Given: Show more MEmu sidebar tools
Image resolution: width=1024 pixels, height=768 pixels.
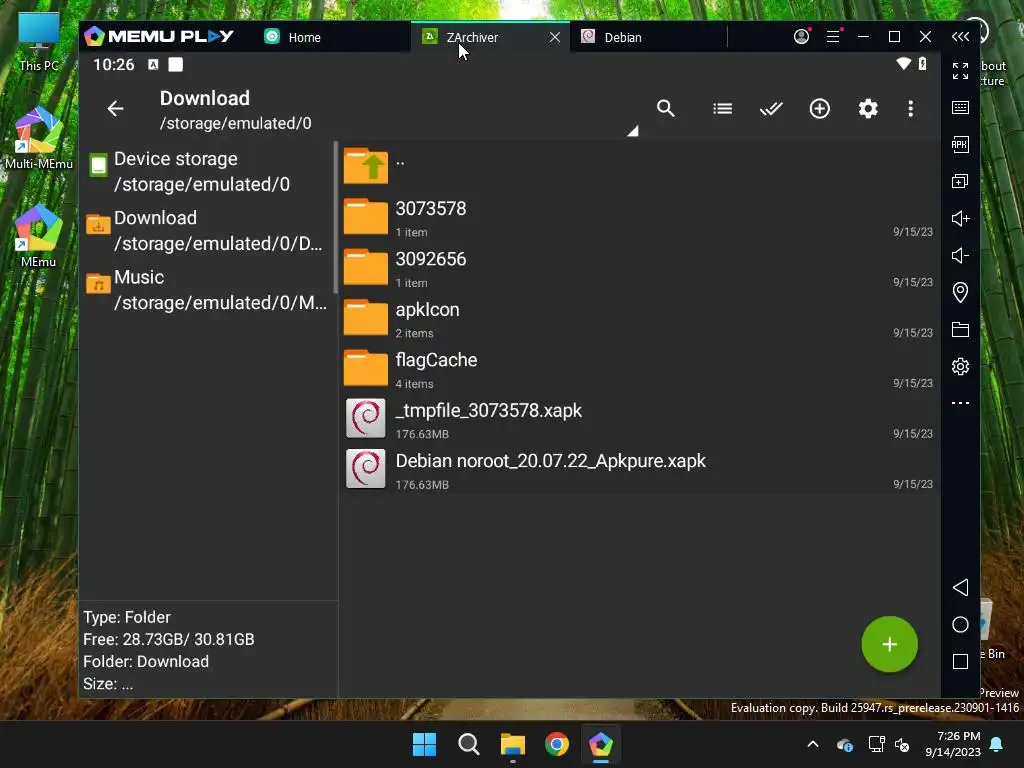Looking at the screenshot, I should 960,403.
